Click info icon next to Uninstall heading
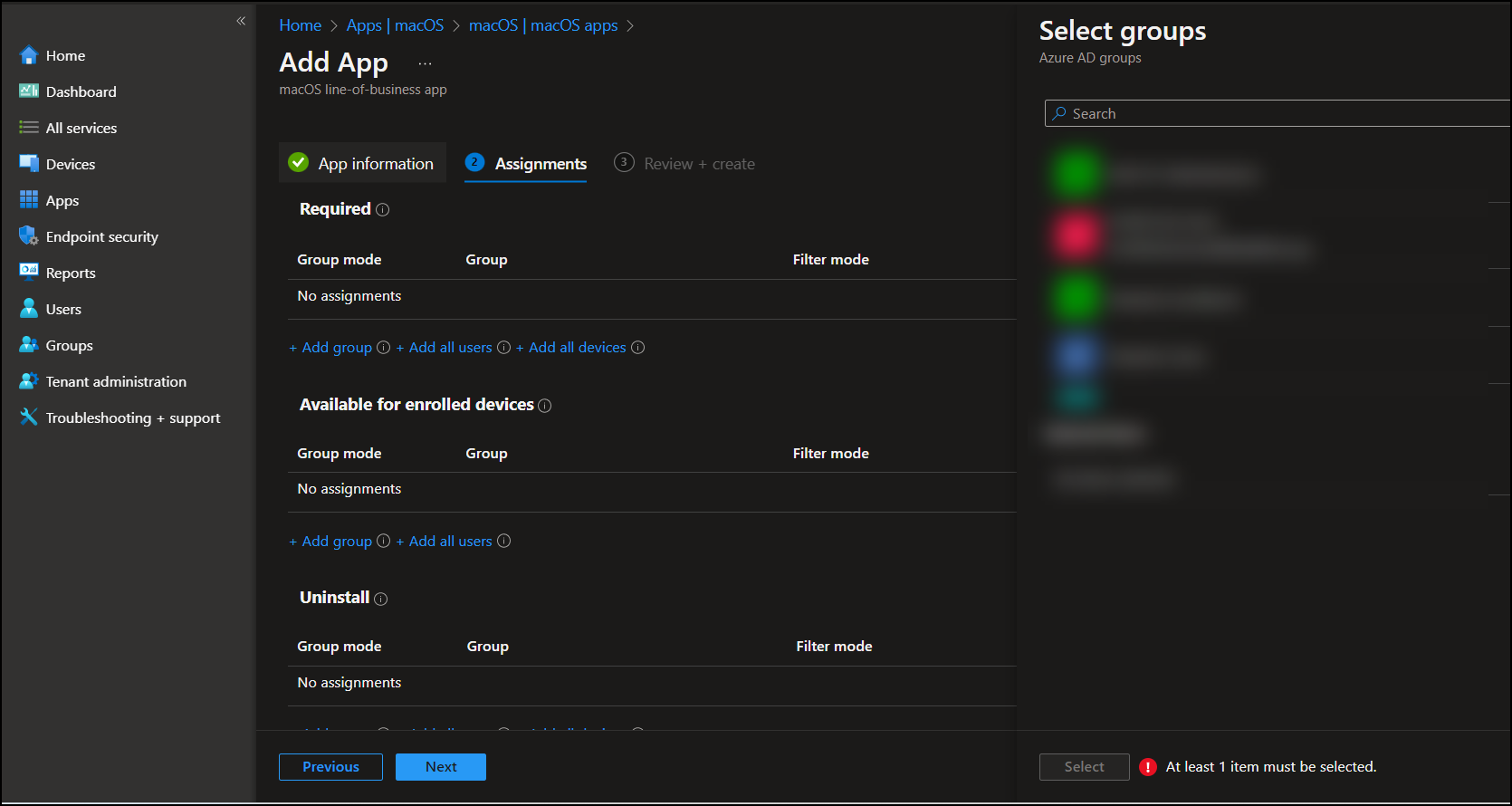 coord(381,599)
